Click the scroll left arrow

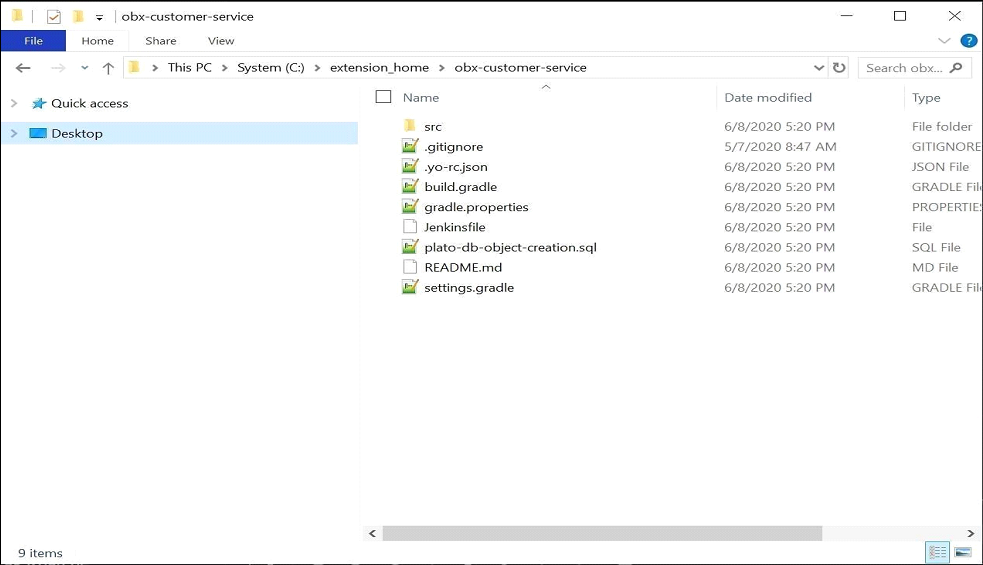(x=372, y=533)
